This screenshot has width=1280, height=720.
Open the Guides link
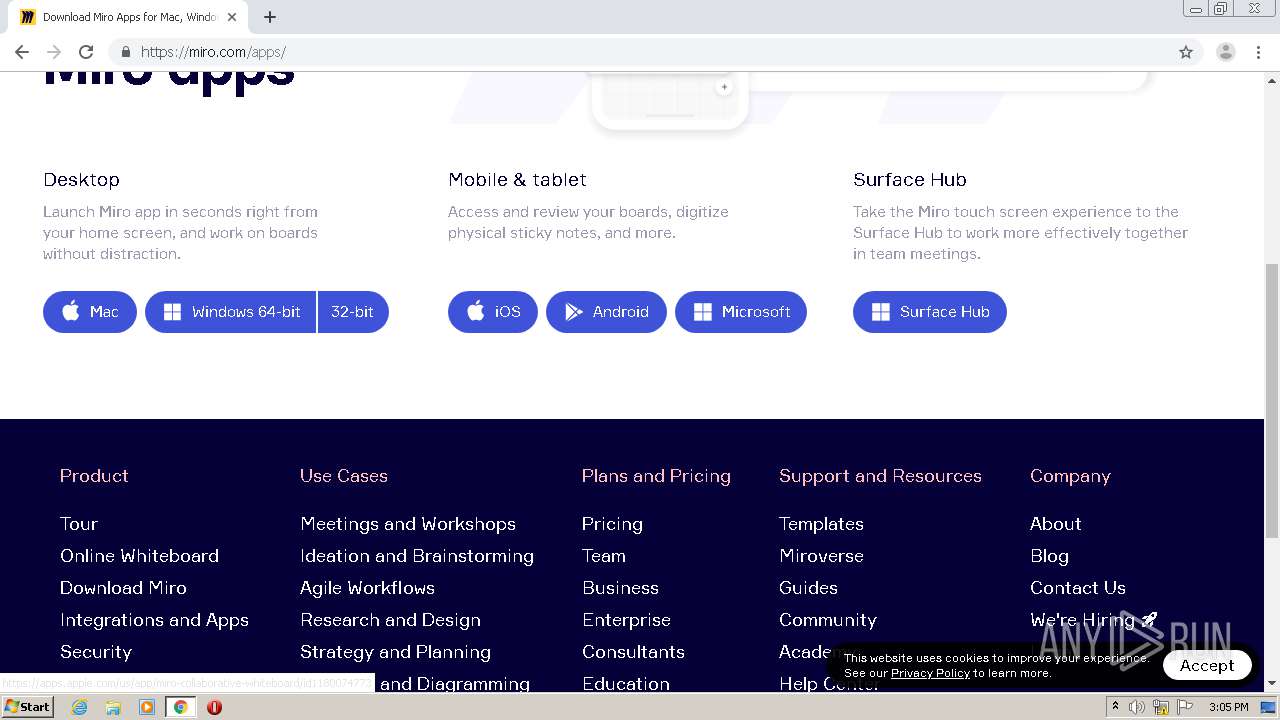tap(808, 588)
